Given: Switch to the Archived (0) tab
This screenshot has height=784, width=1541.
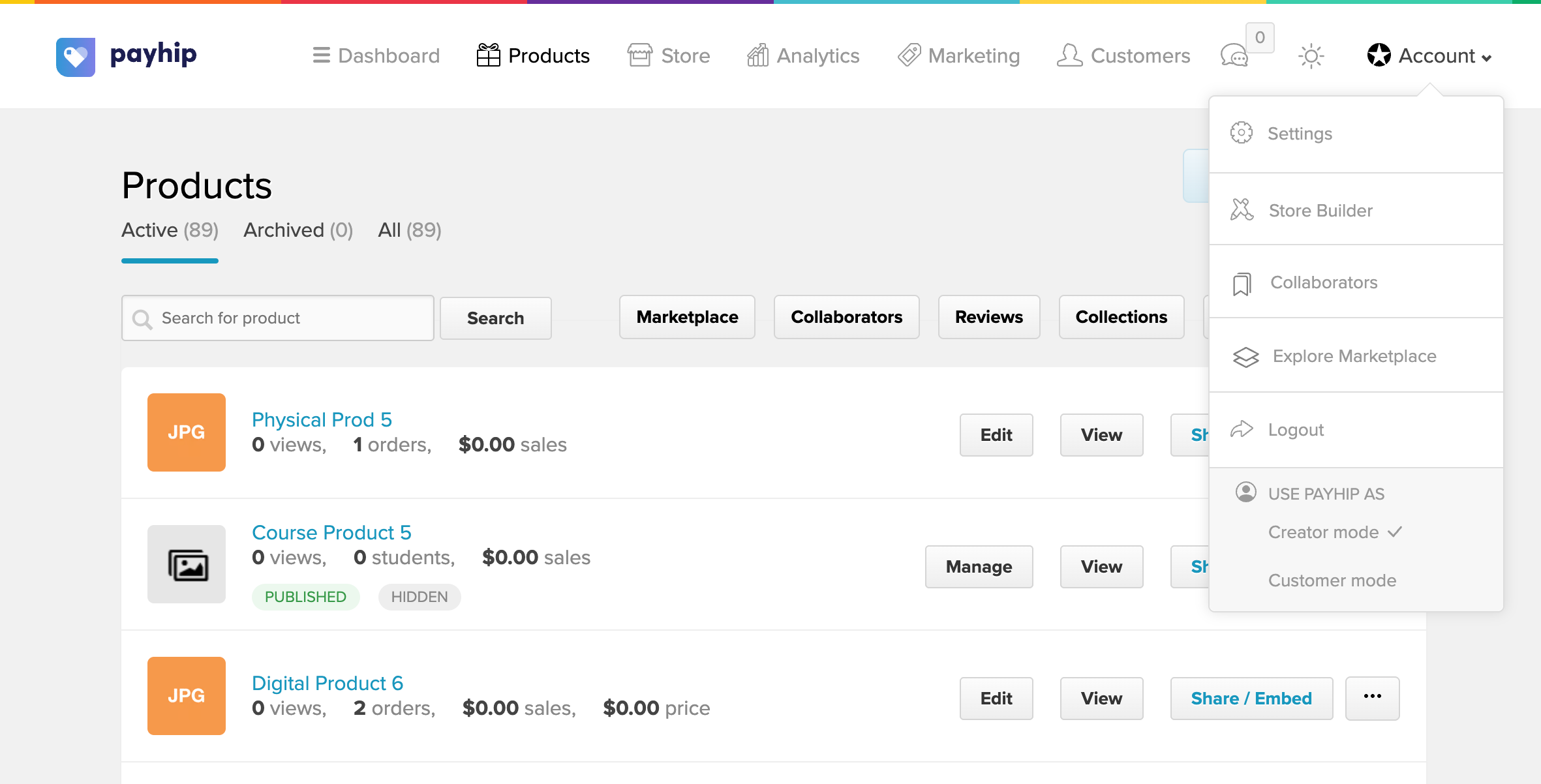Looking at the screenshot, I should click(x=298, y=230).
